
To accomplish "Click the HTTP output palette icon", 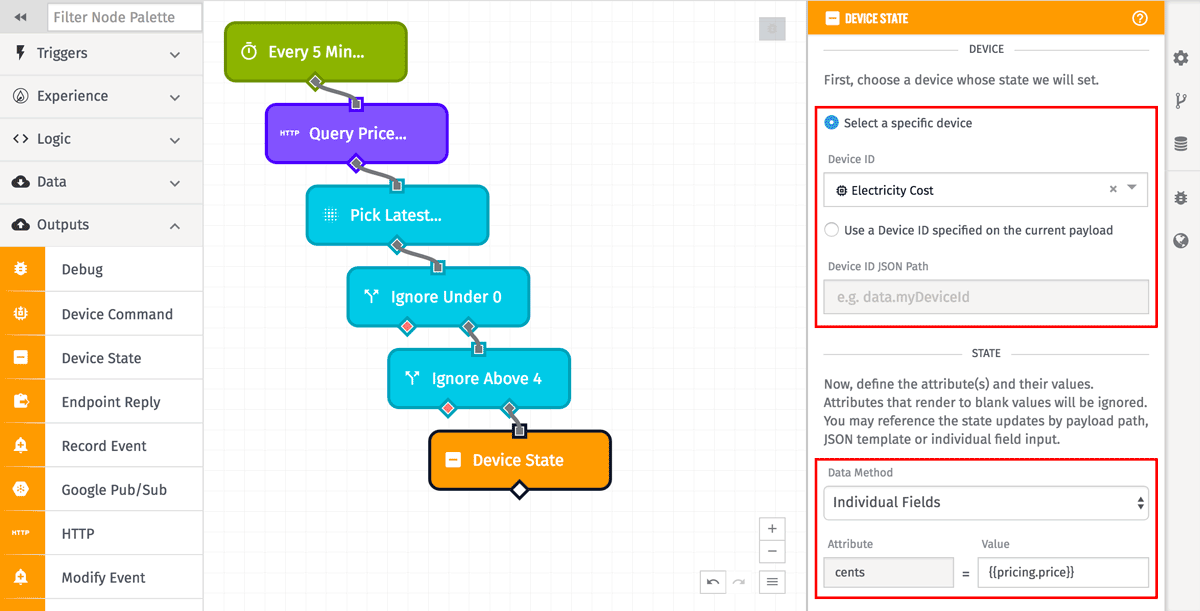I will (21, 533).
